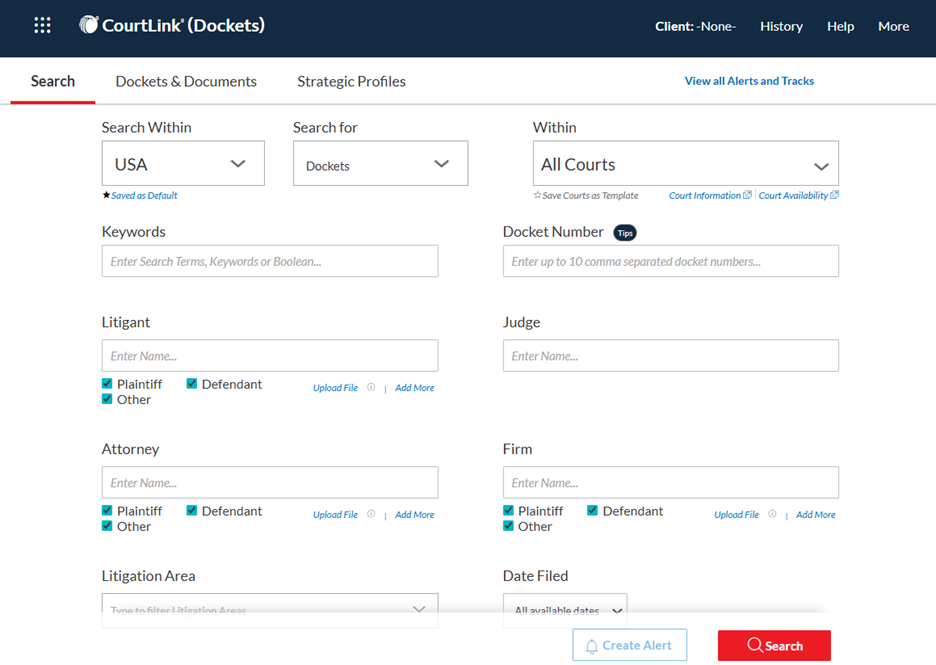
Task: Expand the All Courts dropdown
Action: 685,165
